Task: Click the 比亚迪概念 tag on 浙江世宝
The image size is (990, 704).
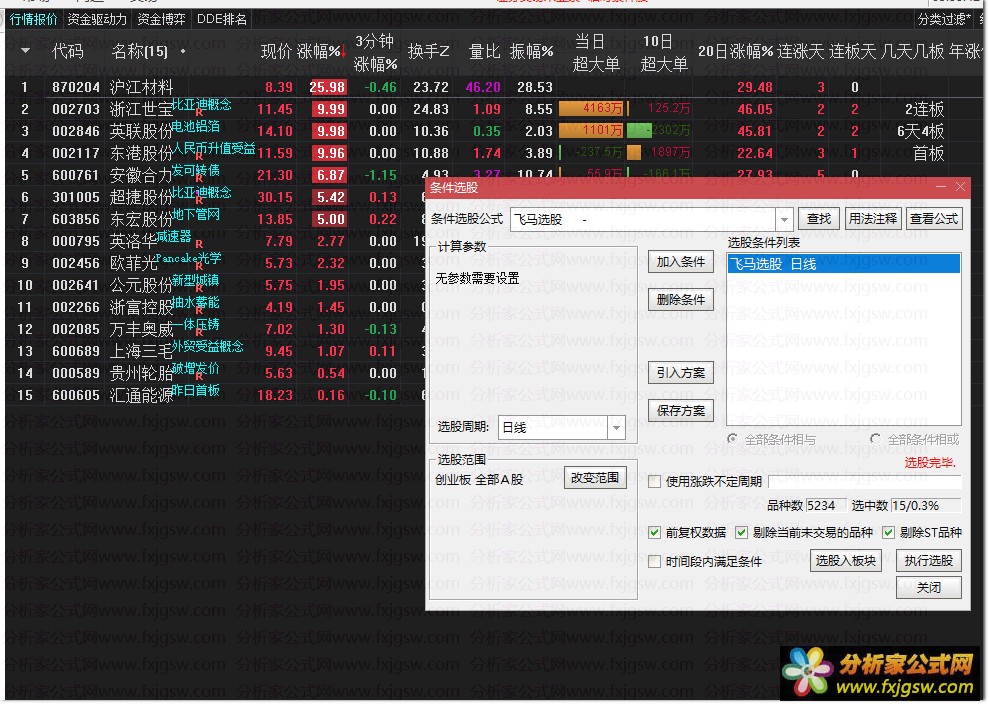Action: coord(201,104)
